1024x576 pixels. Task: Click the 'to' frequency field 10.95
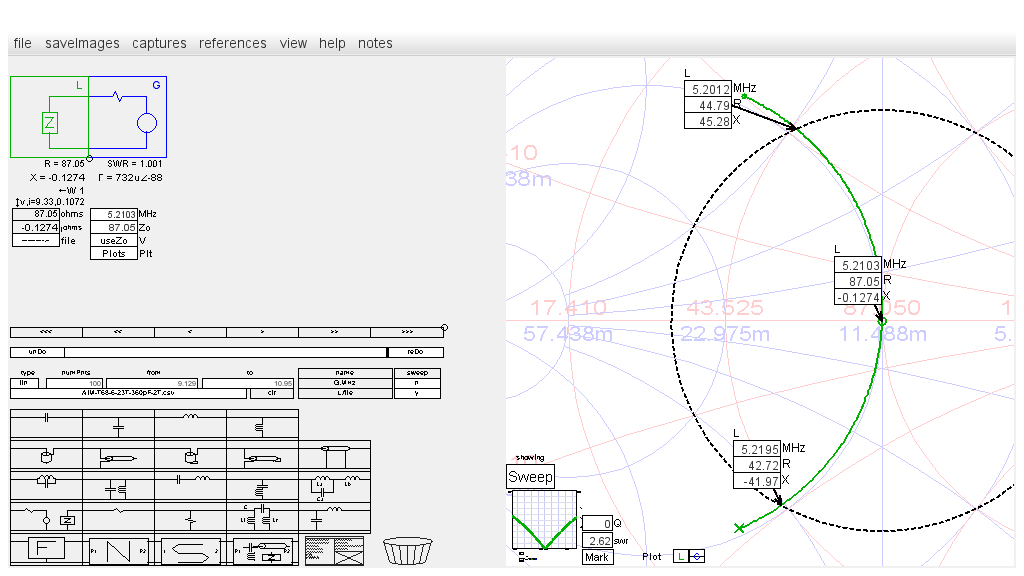click(x=248, y=383)
